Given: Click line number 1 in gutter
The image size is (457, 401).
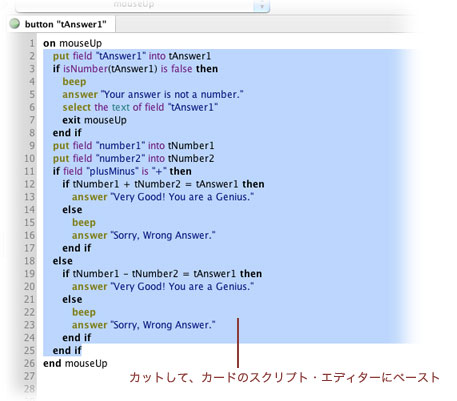Looking at the screenshot, I should [32, 43].
